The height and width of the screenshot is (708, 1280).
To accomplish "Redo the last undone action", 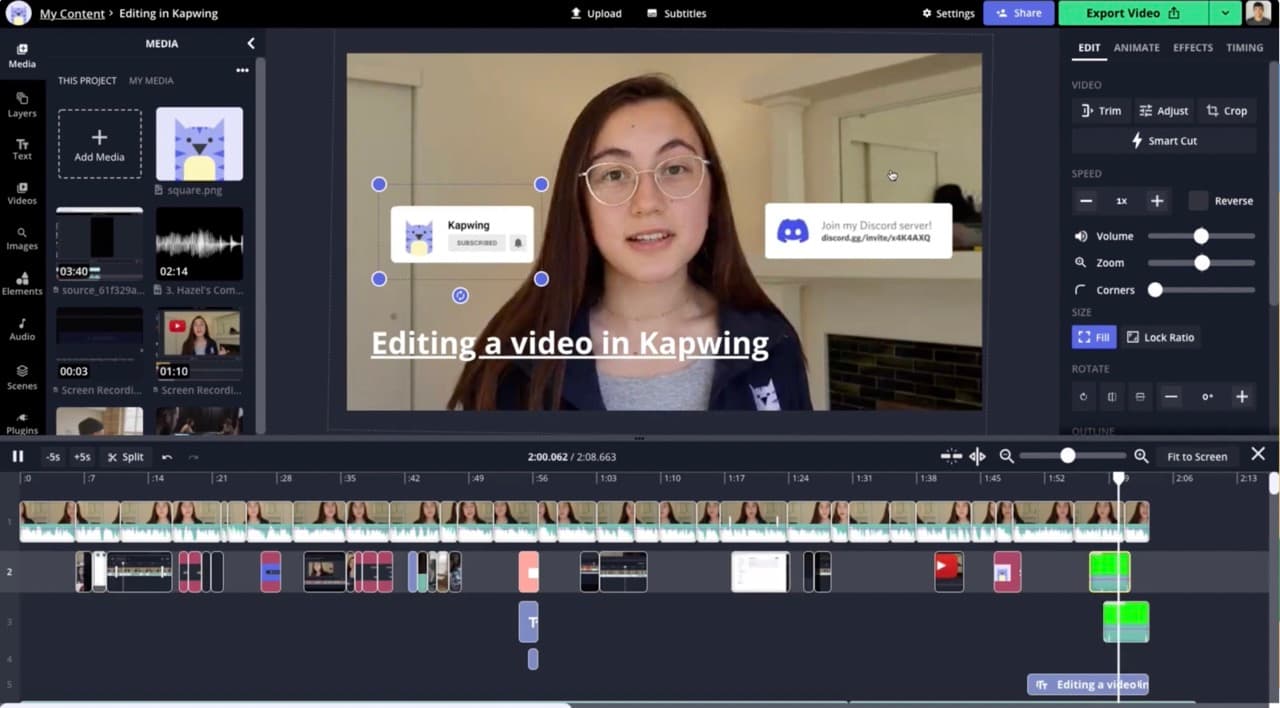I will tap(193, 457).
